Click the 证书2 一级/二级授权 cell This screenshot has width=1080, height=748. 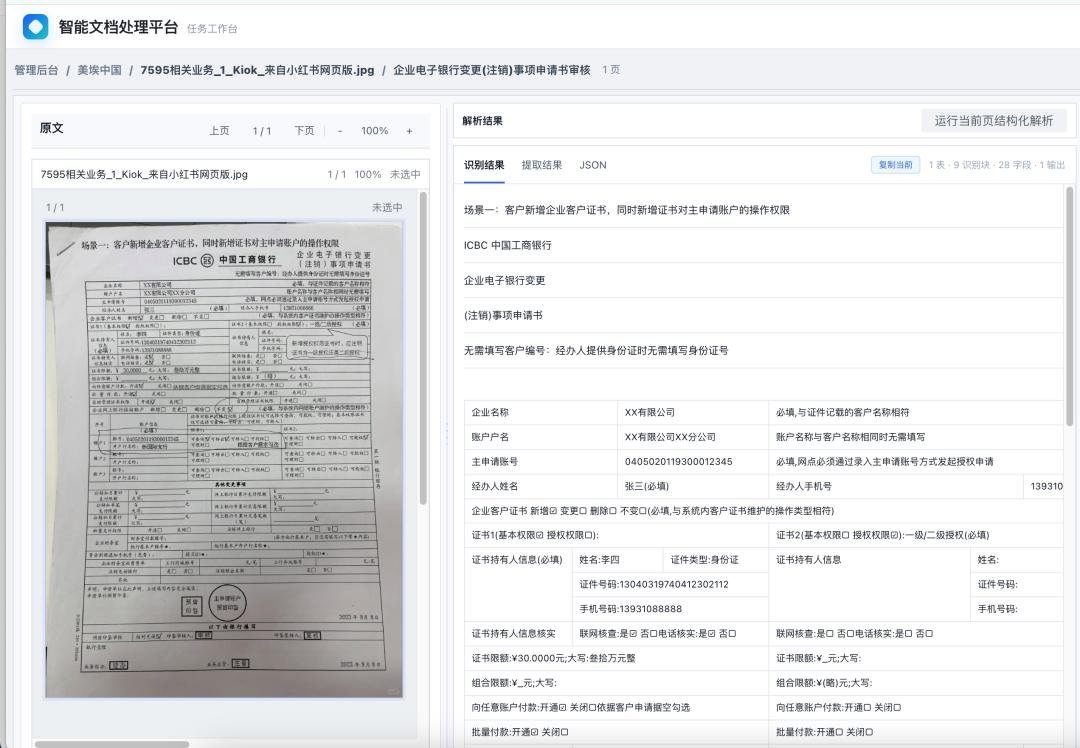pyautogui.click(x=916, y=535)
